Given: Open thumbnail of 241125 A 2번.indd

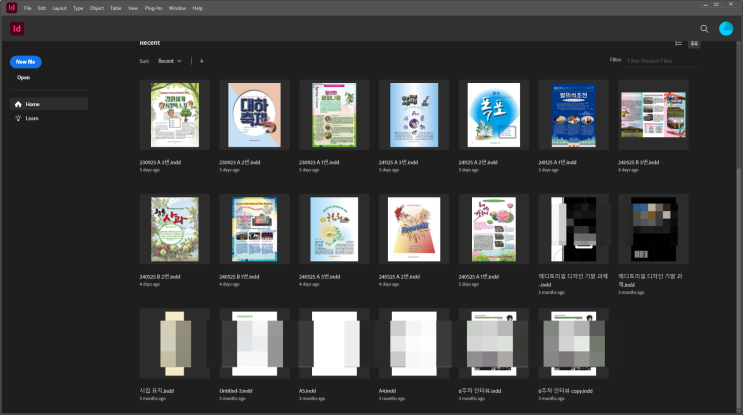Looking at the screenshot, I should (x=494, y=115).
